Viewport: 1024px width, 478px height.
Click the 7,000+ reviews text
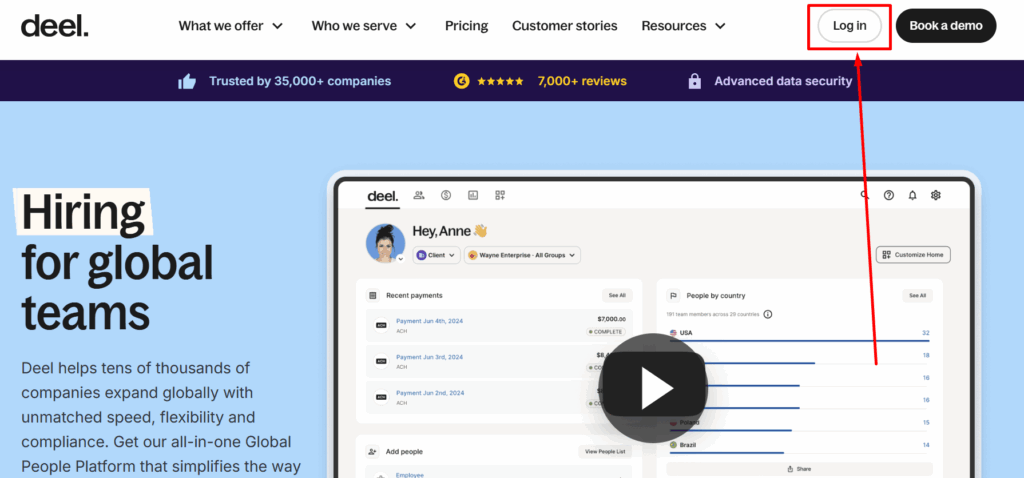click(x=582, y=82)
